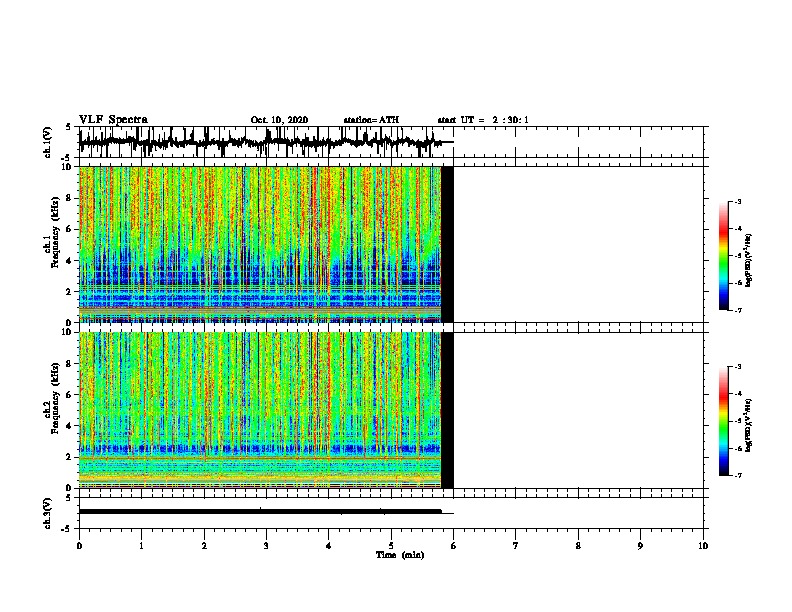Screen dimensions: 792x612
Task: Click the ch.1 spectrogram color bar
Action: (724, 256)
